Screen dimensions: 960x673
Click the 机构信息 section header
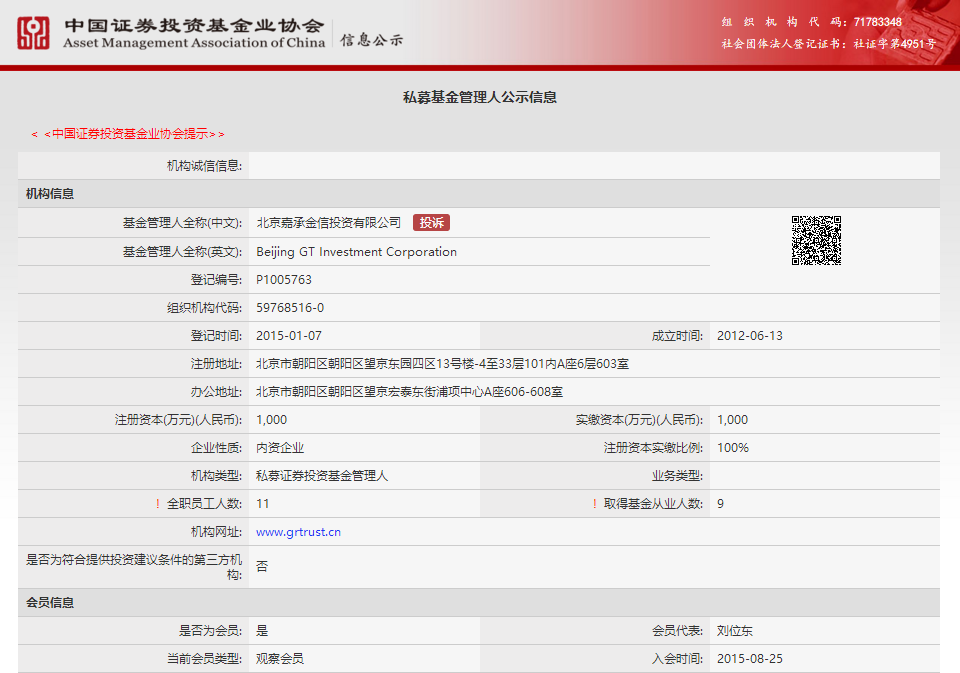pos(50,194)
